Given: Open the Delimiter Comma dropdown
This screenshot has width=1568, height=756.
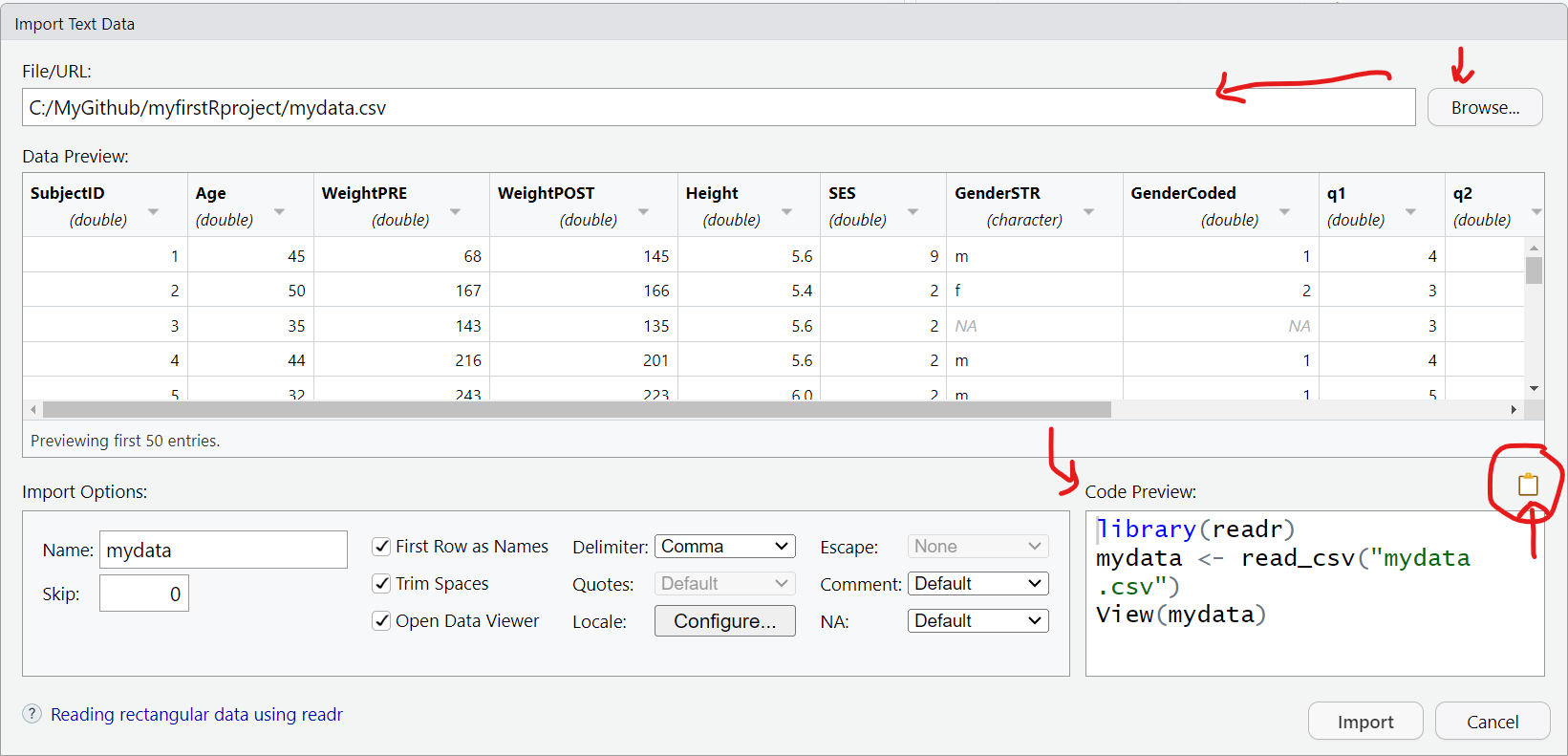Looking at the screenshot, I should pos(725,547).
